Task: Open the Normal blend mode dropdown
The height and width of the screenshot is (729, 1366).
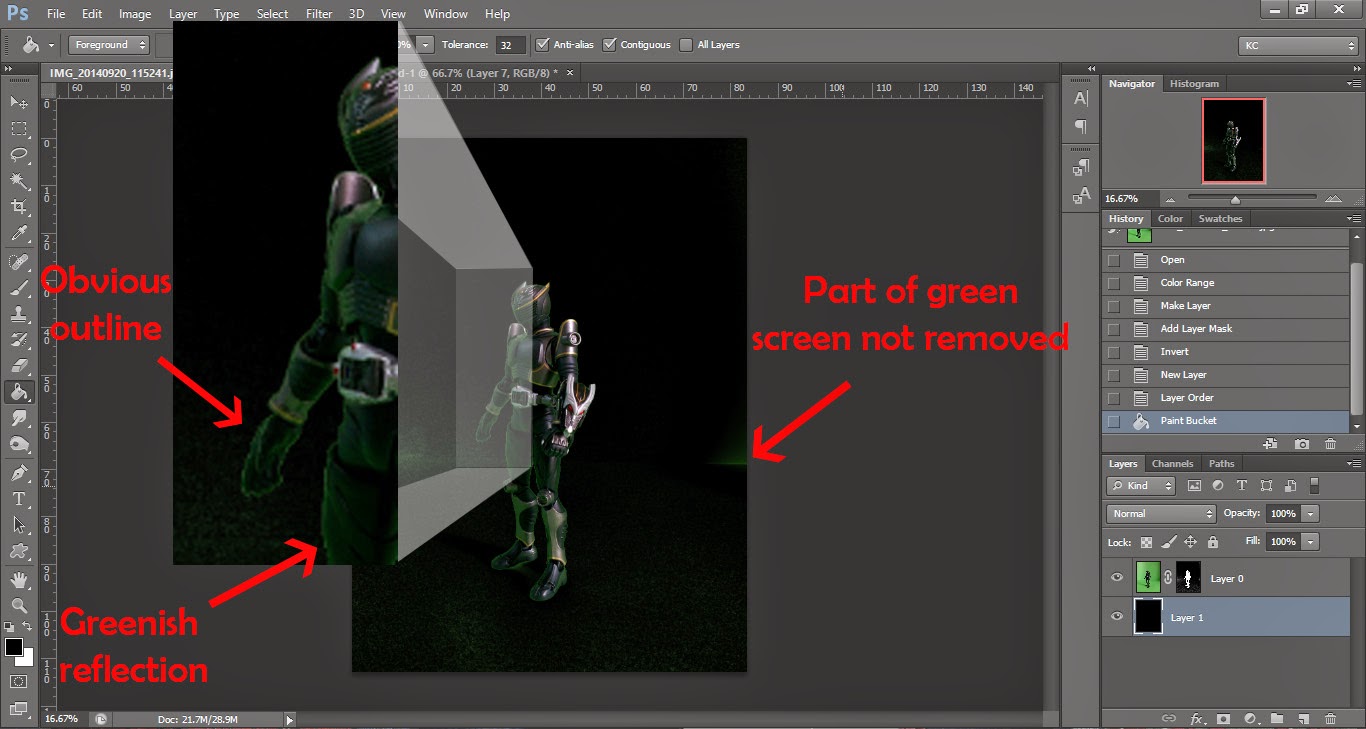Action: pos(1160,513)
